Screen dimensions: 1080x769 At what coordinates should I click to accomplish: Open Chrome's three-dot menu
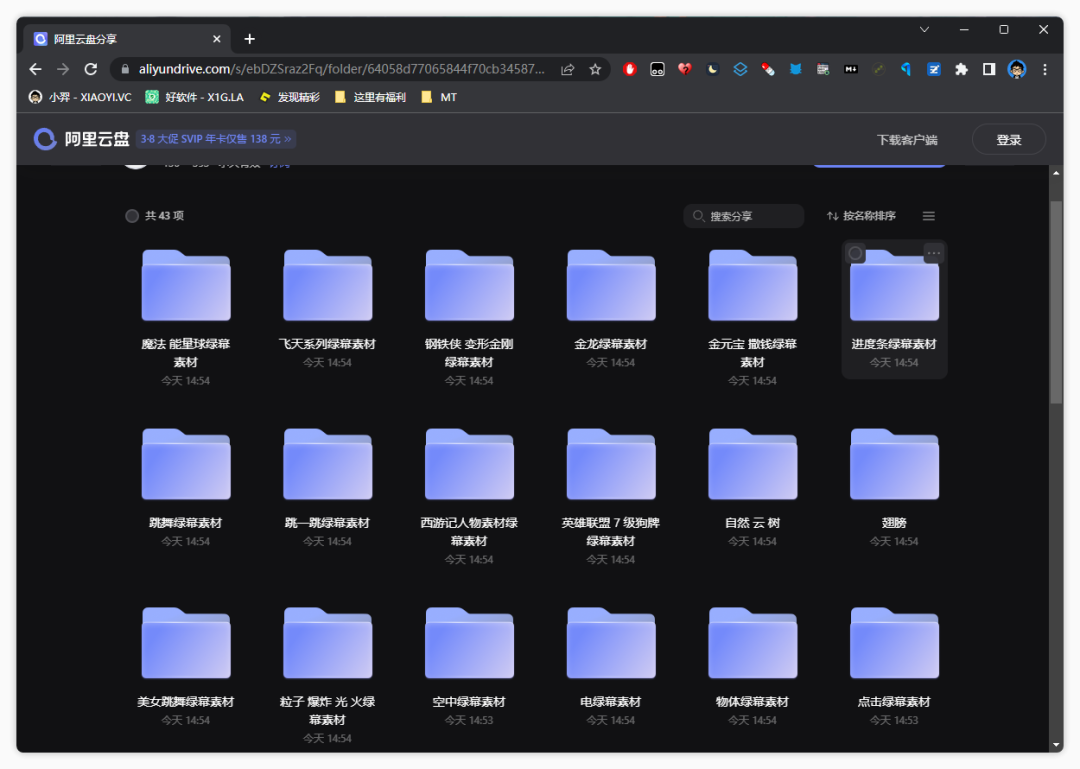[x=1045, y=69]
